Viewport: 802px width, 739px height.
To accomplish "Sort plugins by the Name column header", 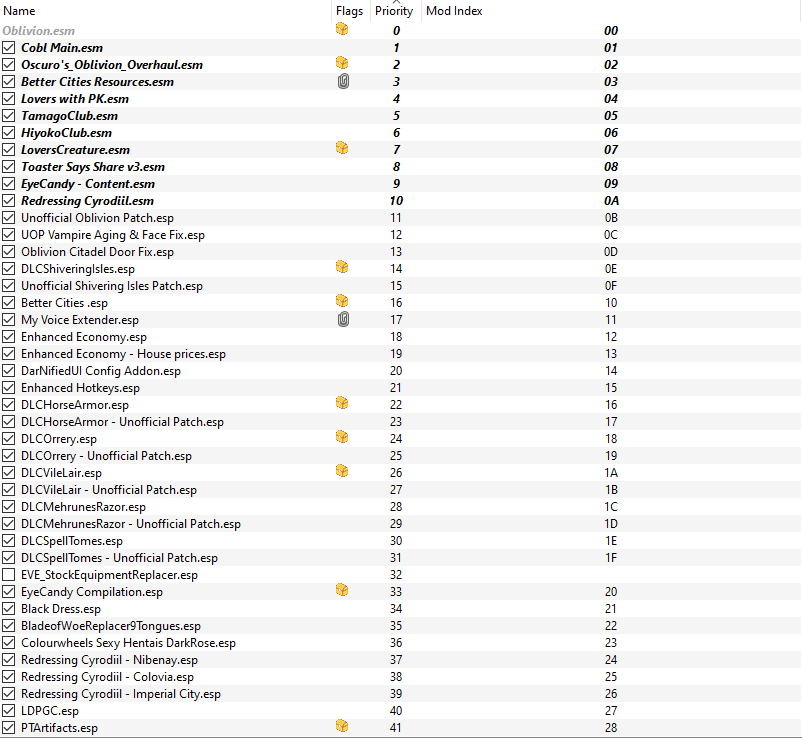I will point(166,11).
